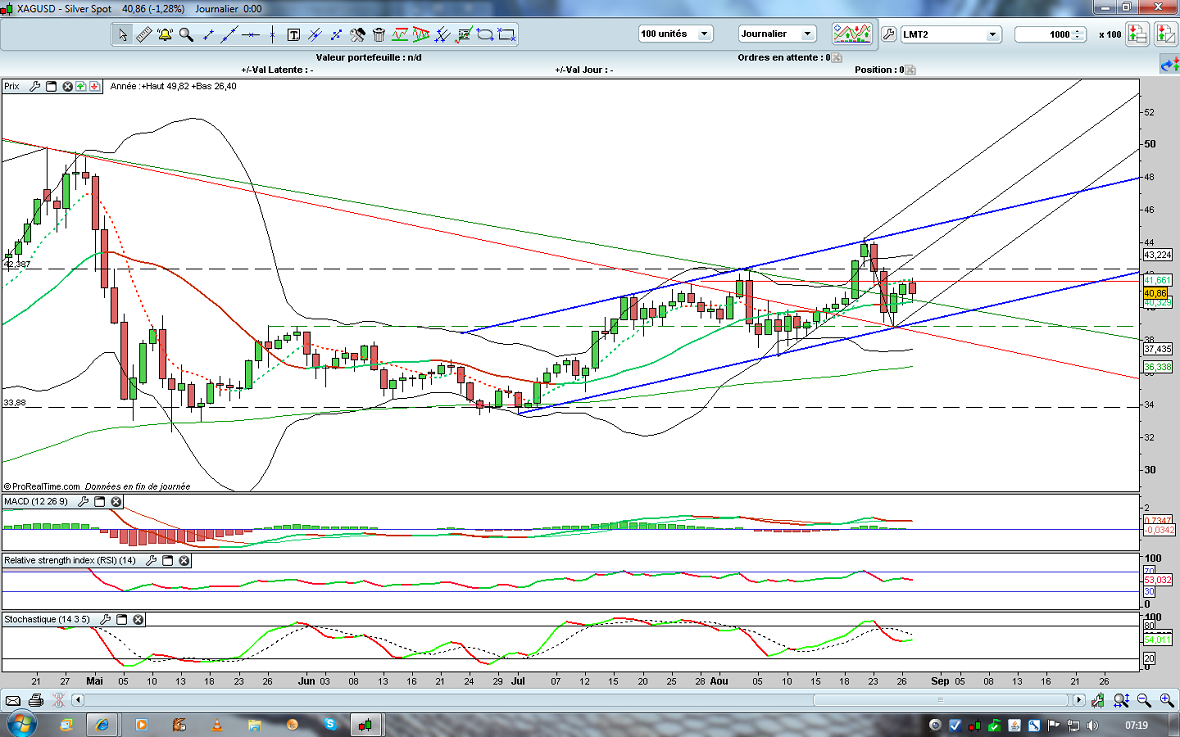The image size is (1180, 737).
Task: Select the ruler measurement tool
Action: point(143,34)
